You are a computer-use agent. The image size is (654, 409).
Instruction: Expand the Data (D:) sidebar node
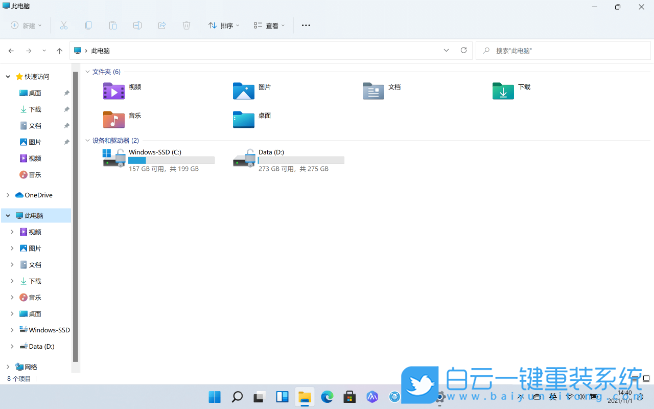pos(12,346)
